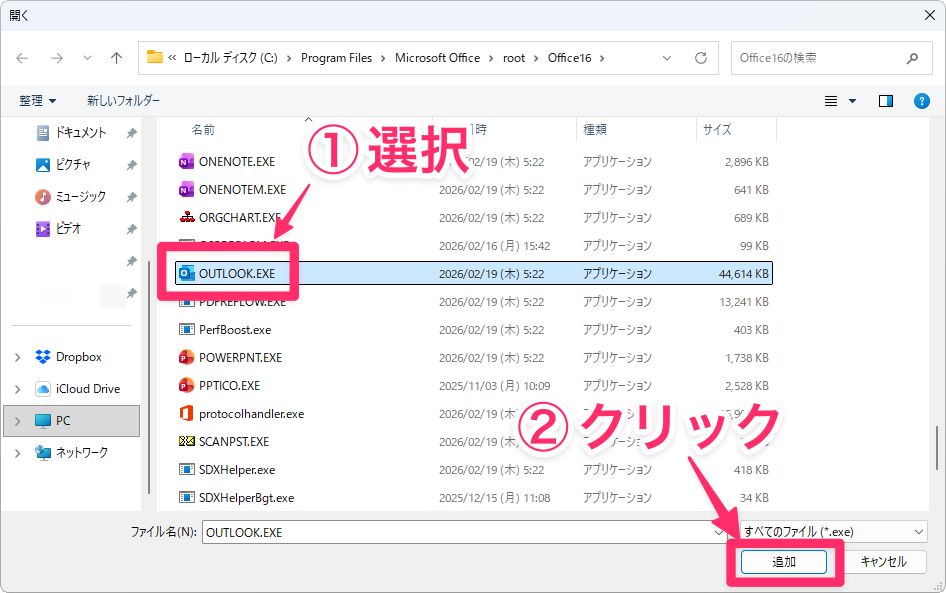Expand the Dropbox tree node
946x593 pixels.
pos(17,357)
